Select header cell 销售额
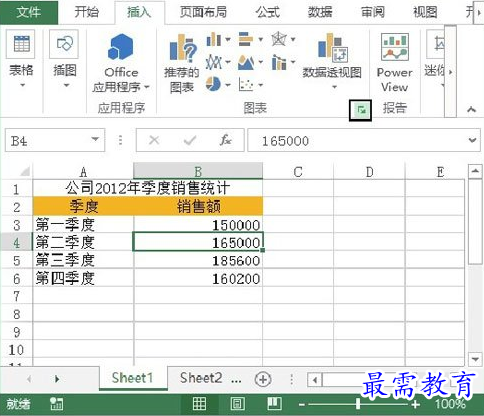Viewport: 484px width, 416px height. 198,206
